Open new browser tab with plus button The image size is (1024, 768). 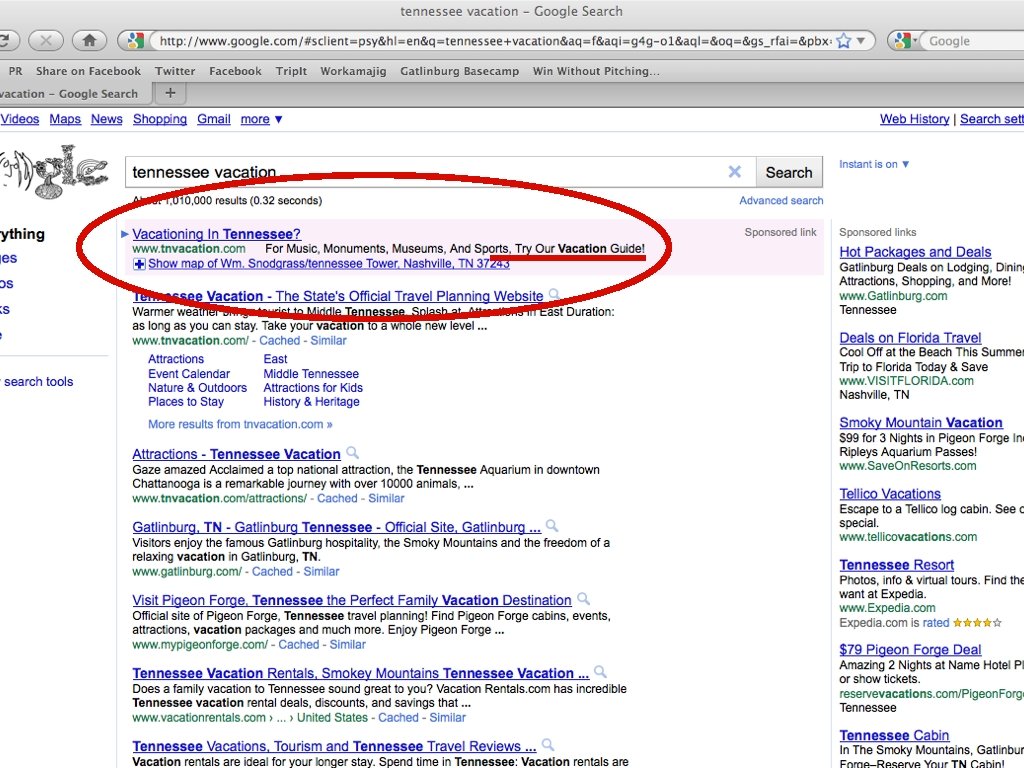pyautogui.click(x=170, y=93)
